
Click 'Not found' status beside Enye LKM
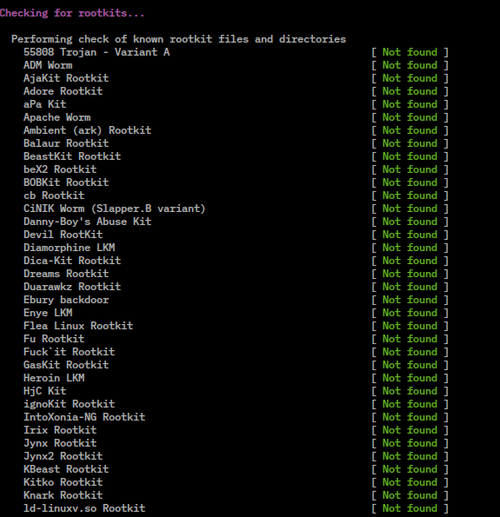(x=410, y=312)
